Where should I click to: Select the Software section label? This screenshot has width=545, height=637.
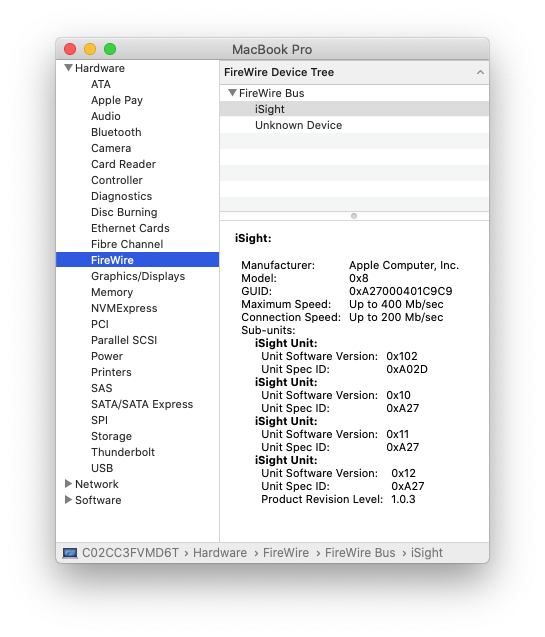pyautogui.click(x=98, y=500)
